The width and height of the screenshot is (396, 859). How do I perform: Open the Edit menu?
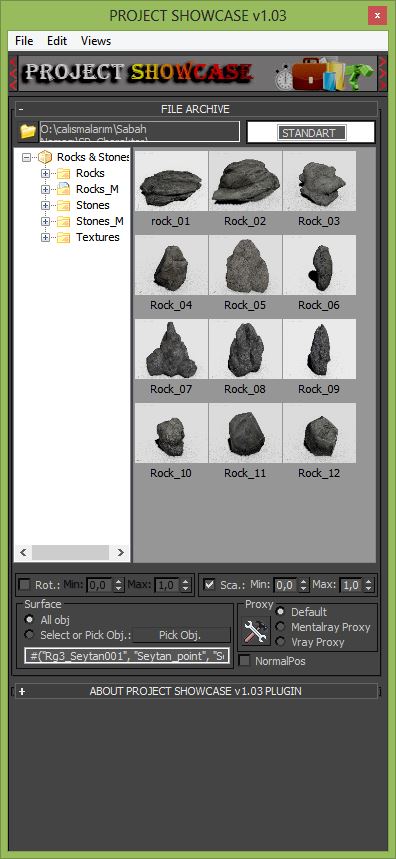coord(57,41)
